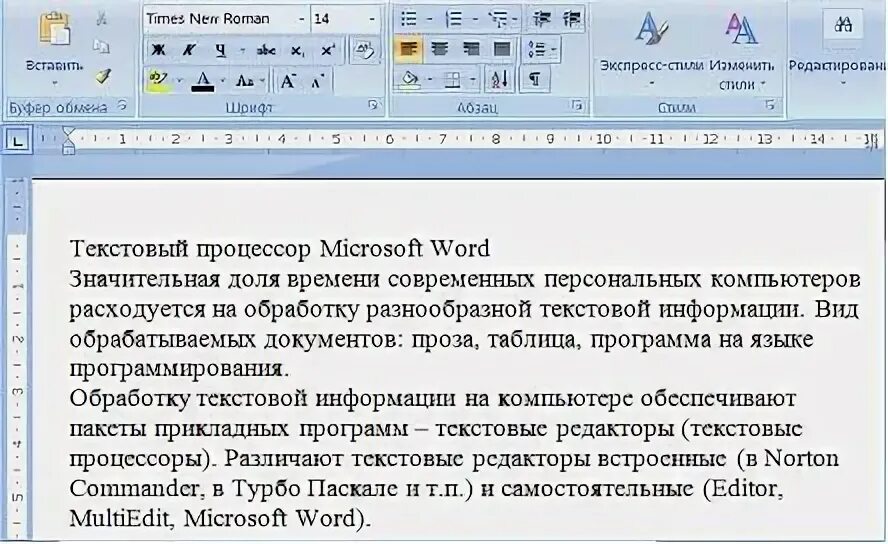Click inside the font size field

[x=338, y=19]
